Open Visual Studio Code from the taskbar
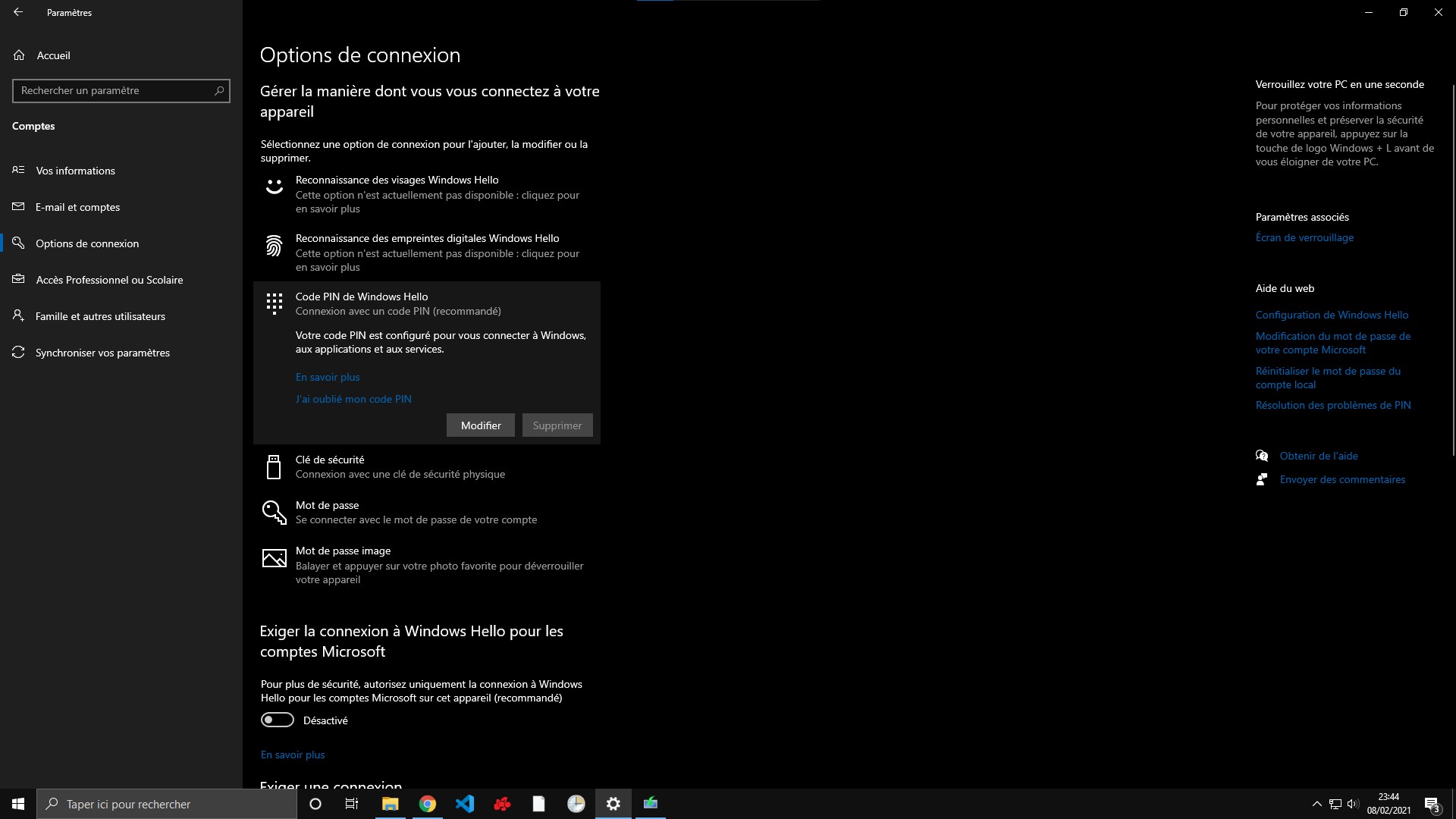The height and width of the screenshot is (819, 1456). point(465,804)
